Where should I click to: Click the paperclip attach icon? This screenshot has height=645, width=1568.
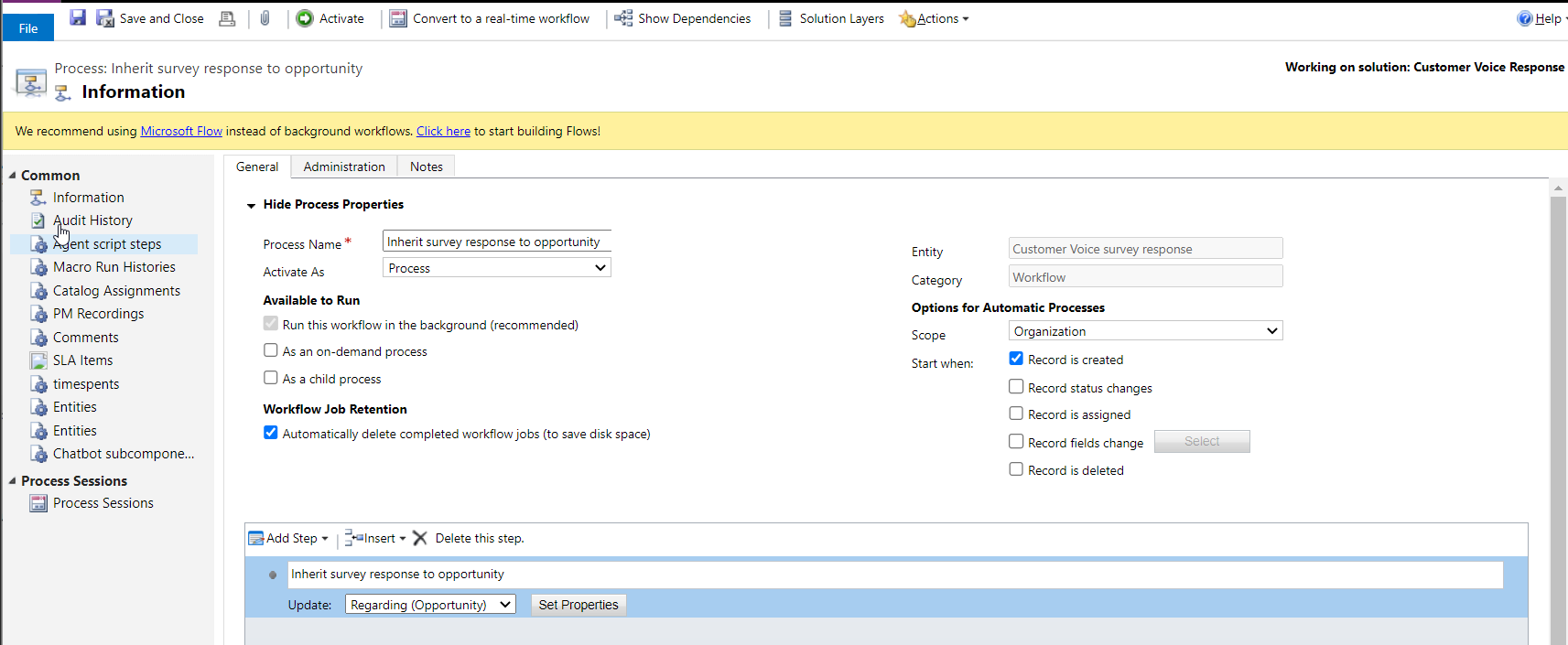265,17
